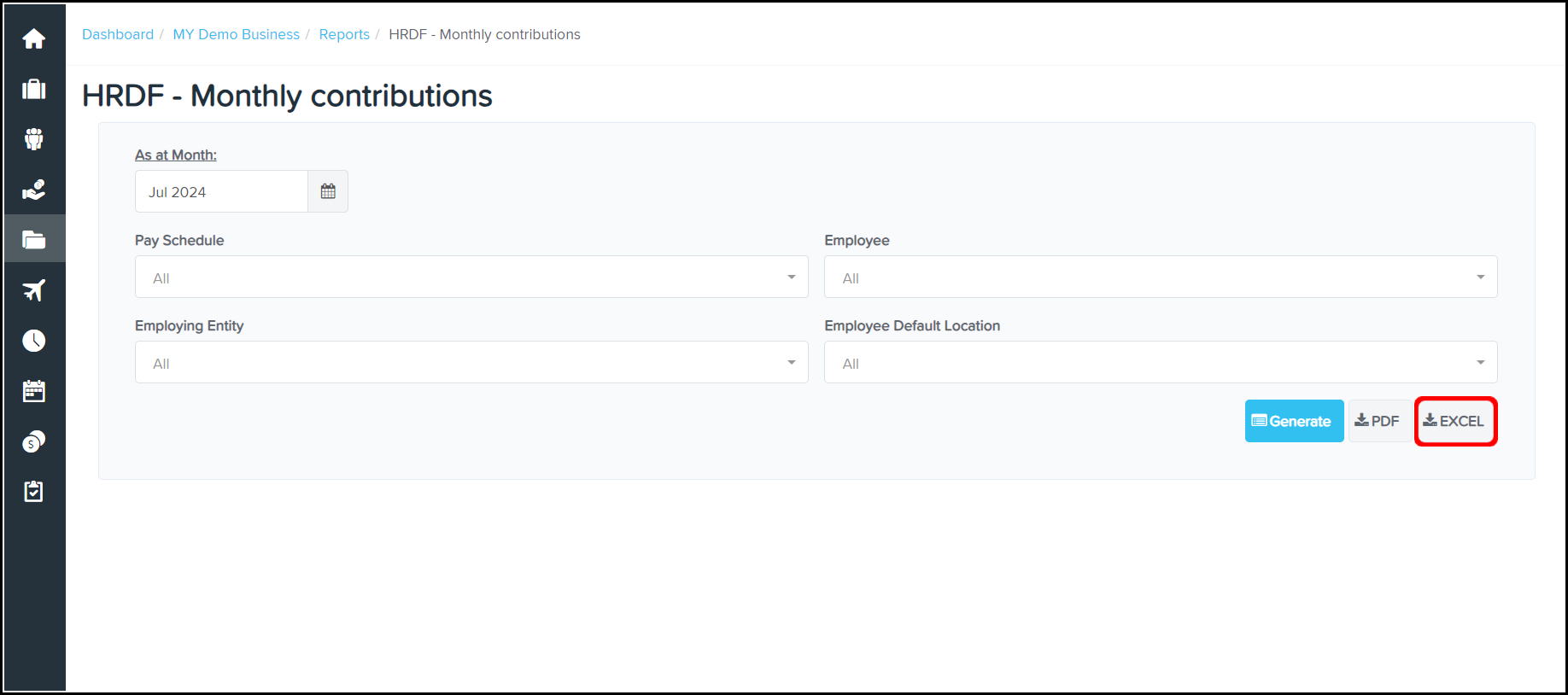Open the clock timesheets icon

coord(34,341)
